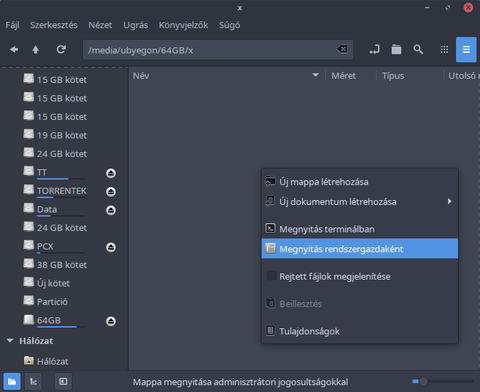
Task: Open the Könyvjelzők menu
Action: (183, 25)
